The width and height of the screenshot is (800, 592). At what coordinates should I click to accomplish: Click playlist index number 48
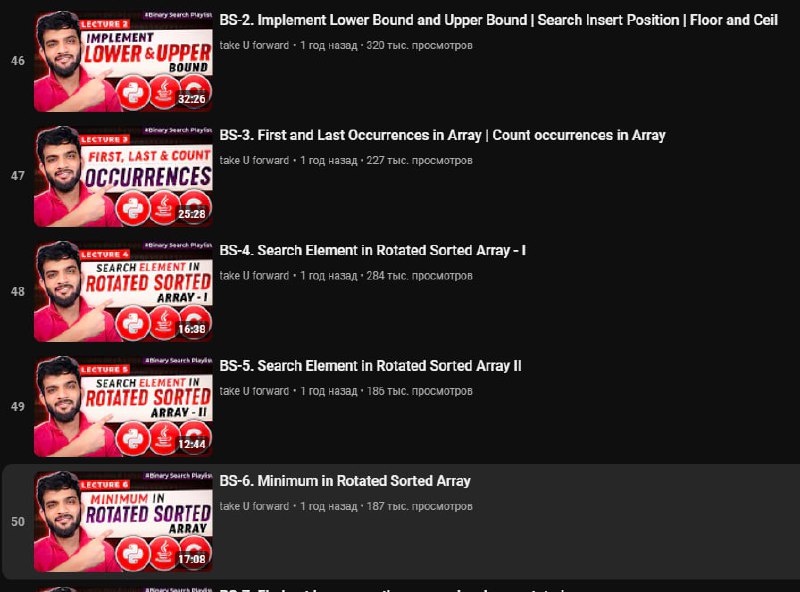coord(18,291)
